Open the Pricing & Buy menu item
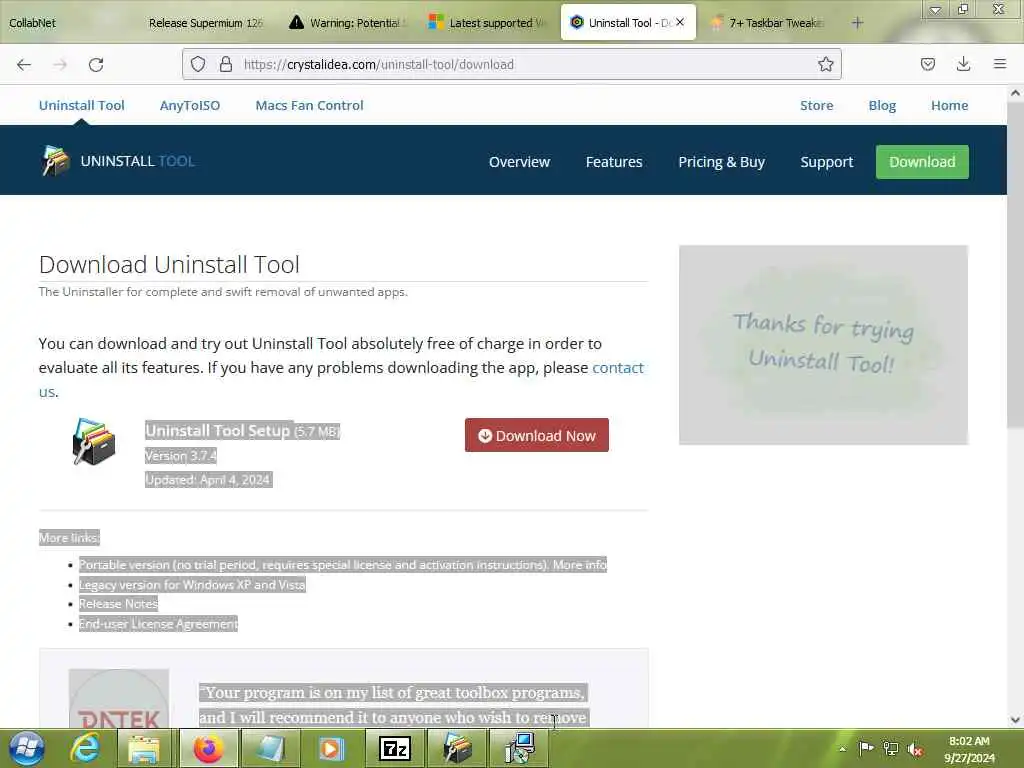1024x768 pixels. pos(722,162)
